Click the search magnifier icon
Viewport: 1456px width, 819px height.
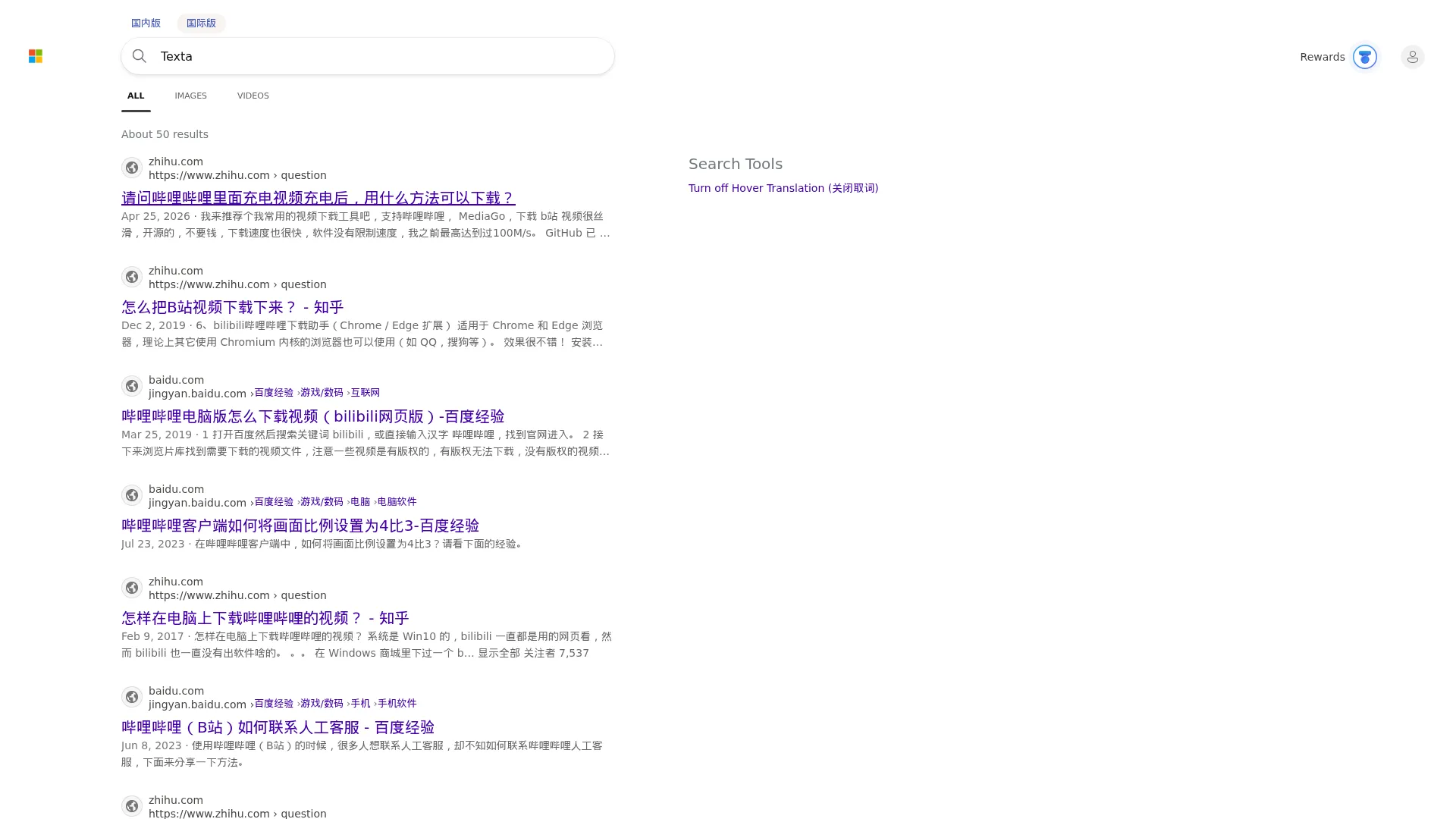point(140,56)
